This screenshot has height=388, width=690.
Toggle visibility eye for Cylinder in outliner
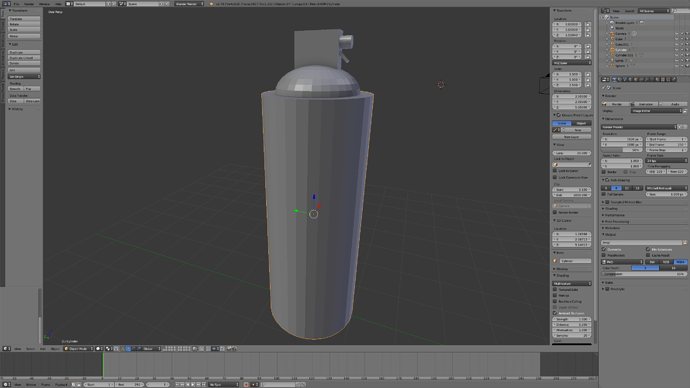(x=676, y=50)
